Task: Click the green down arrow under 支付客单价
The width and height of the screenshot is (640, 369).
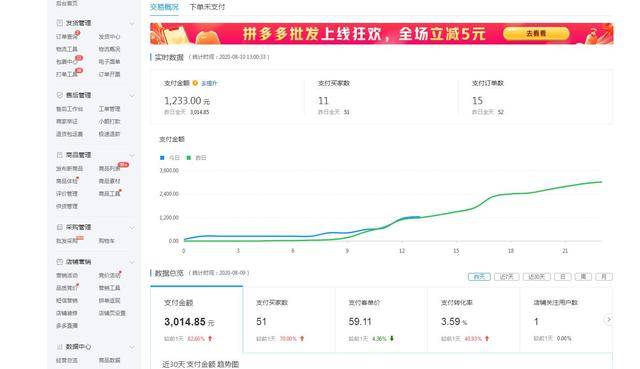Action: point(392,338)
